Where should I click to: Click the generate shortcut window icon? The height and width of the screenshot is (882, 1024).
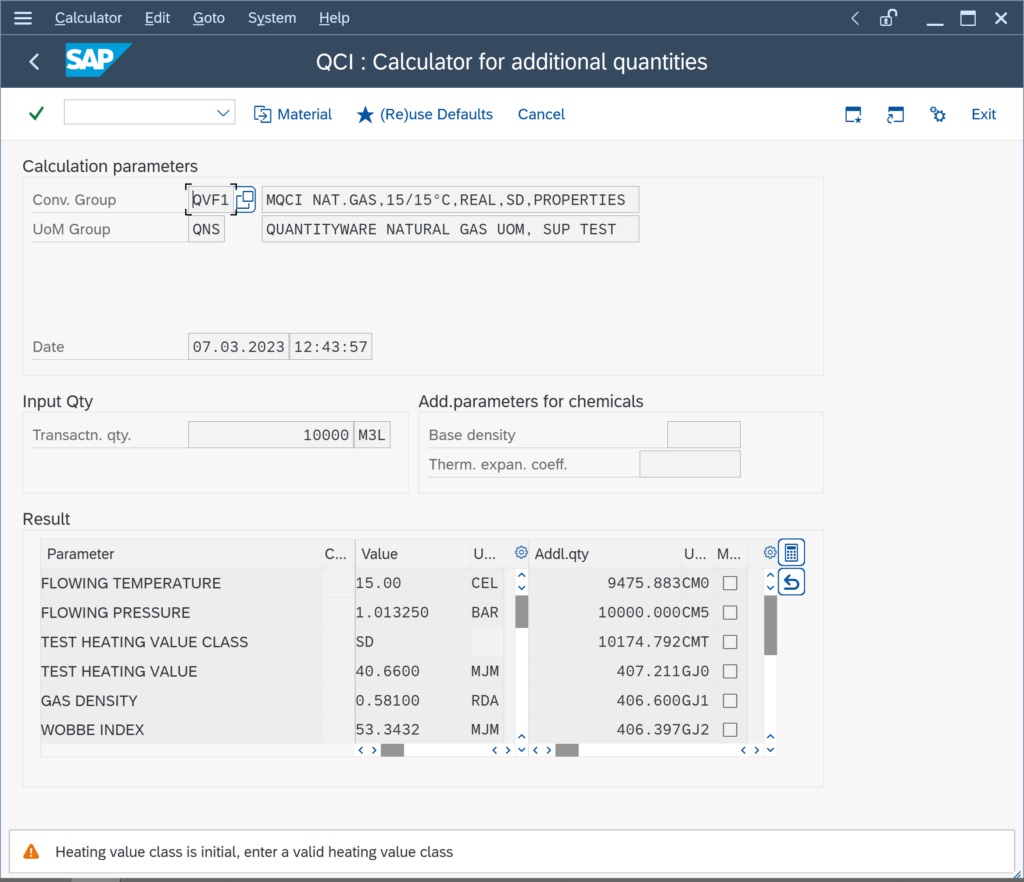point(895,115)
